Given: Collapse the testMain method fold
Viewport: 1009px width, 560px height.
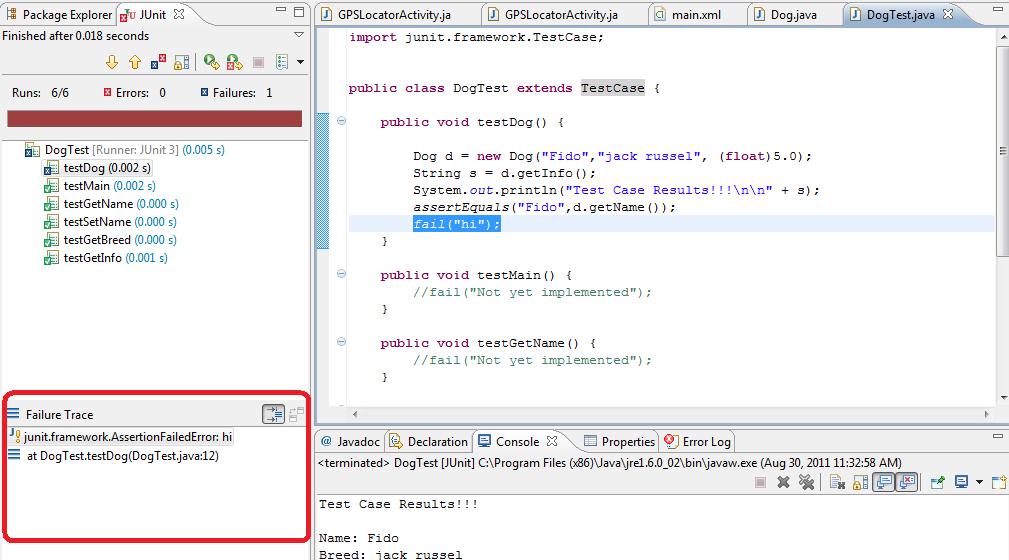Looking at the screenshot, I should click(x=341, y=274).
